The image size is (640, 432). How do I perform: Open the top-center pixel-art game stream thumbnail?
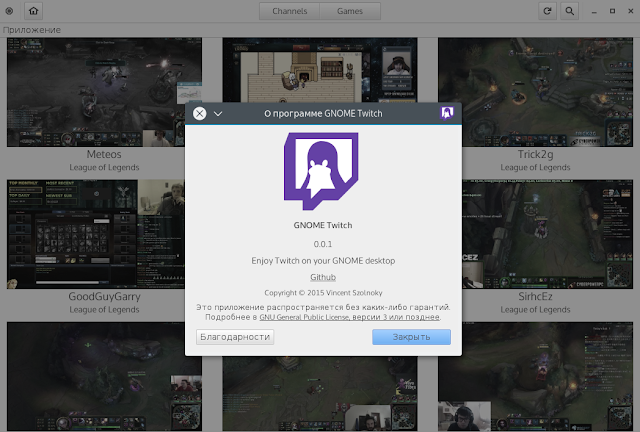(320, 70)
